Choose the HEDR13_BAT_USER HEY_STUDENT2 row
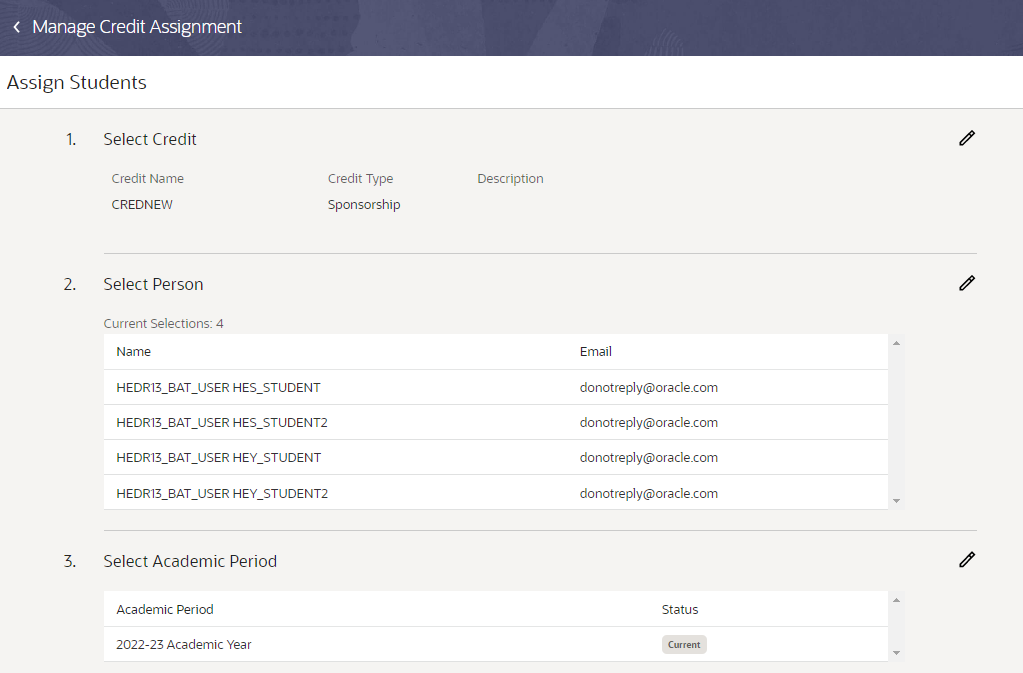This screenshot has width=1023, height=673. coord(222,493)
